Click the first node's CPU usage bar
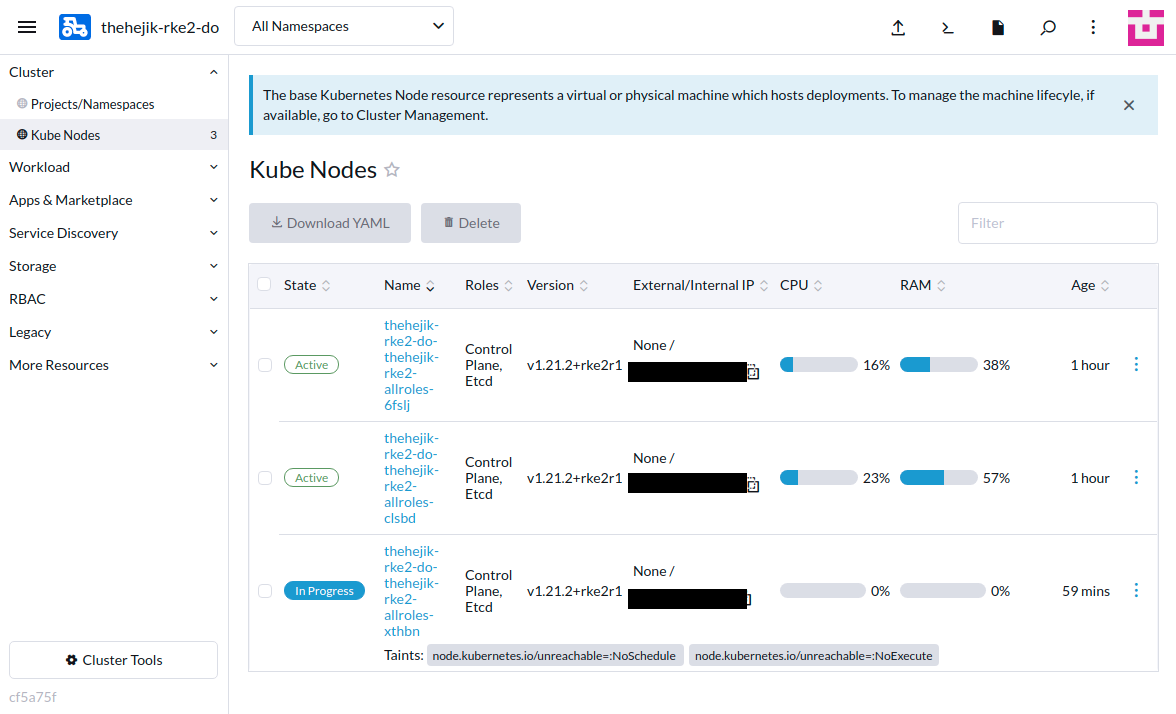 (818, 364)
